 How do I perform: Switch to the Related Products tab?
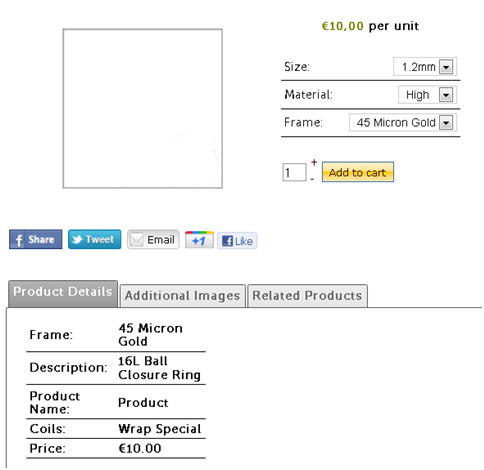(307, 296)
